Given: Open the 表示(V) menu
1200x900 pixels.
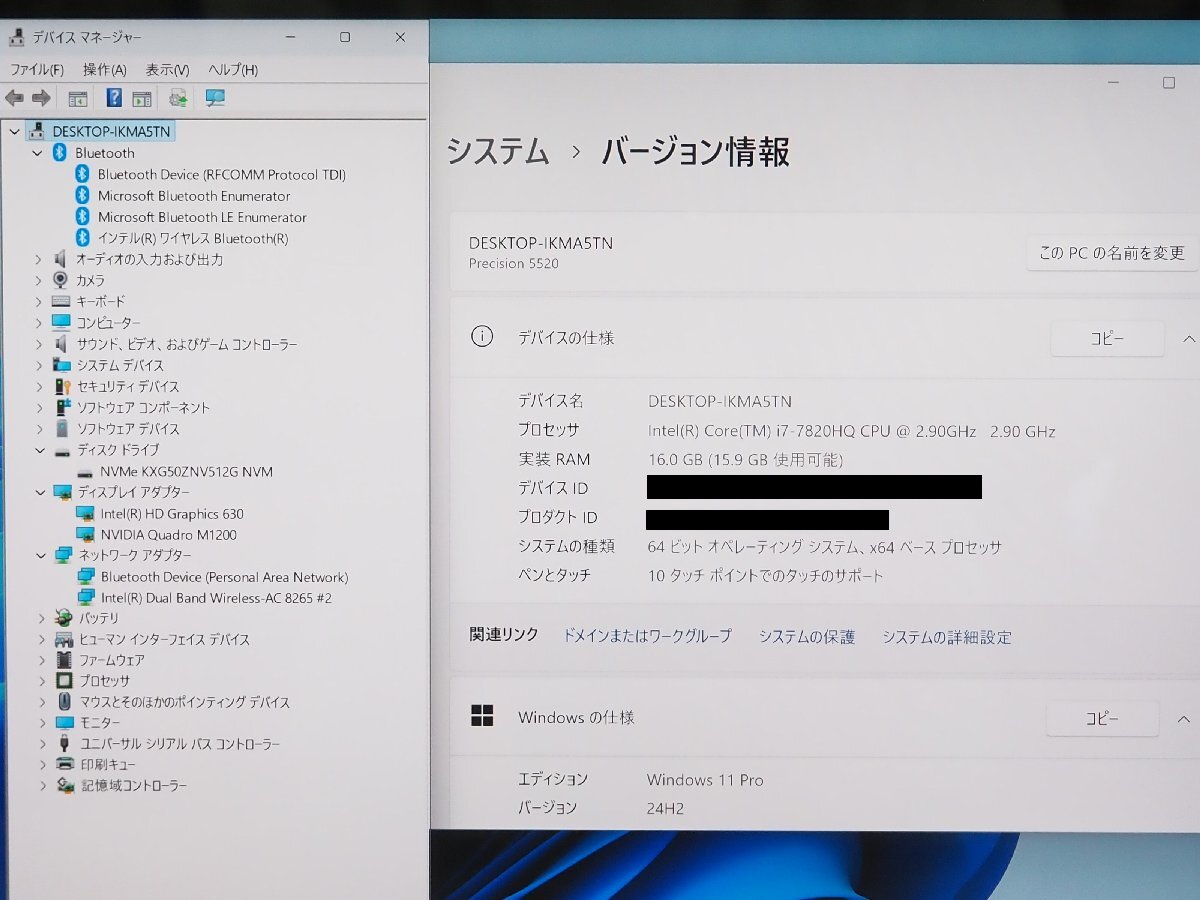Looking at the screenshot, I should pyautogui.click(x=167, y=69).
